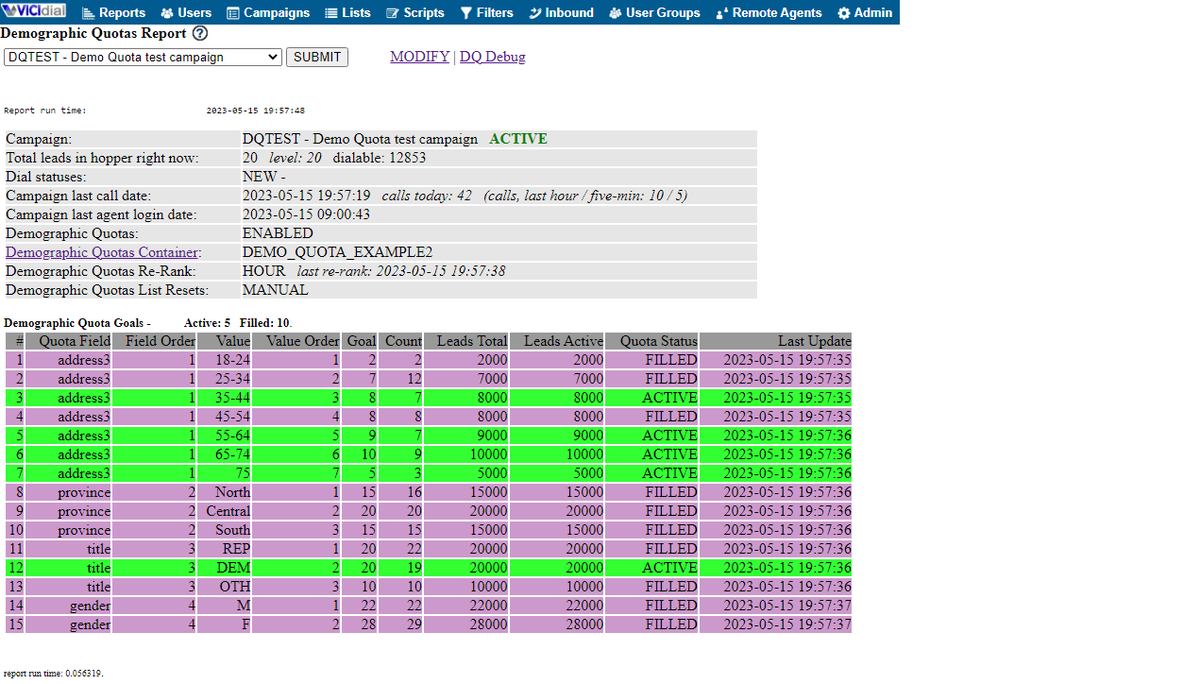Click the MANUAL list resets value
The height and width of the screenshot is (684, 1200).
tap(275, 290)
